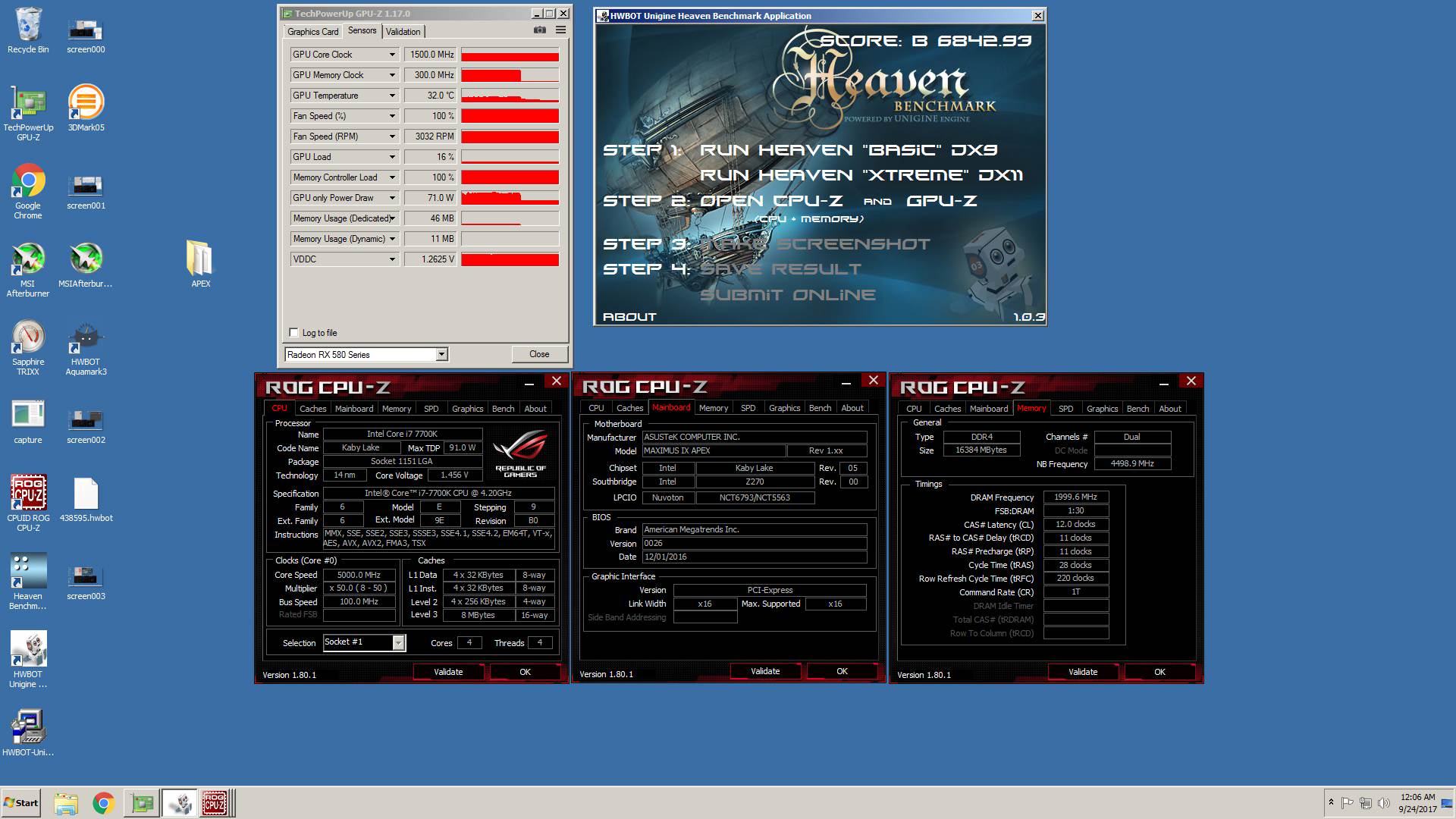Expand the GPU Memory Clock sensor dropdown

(392, 75)
